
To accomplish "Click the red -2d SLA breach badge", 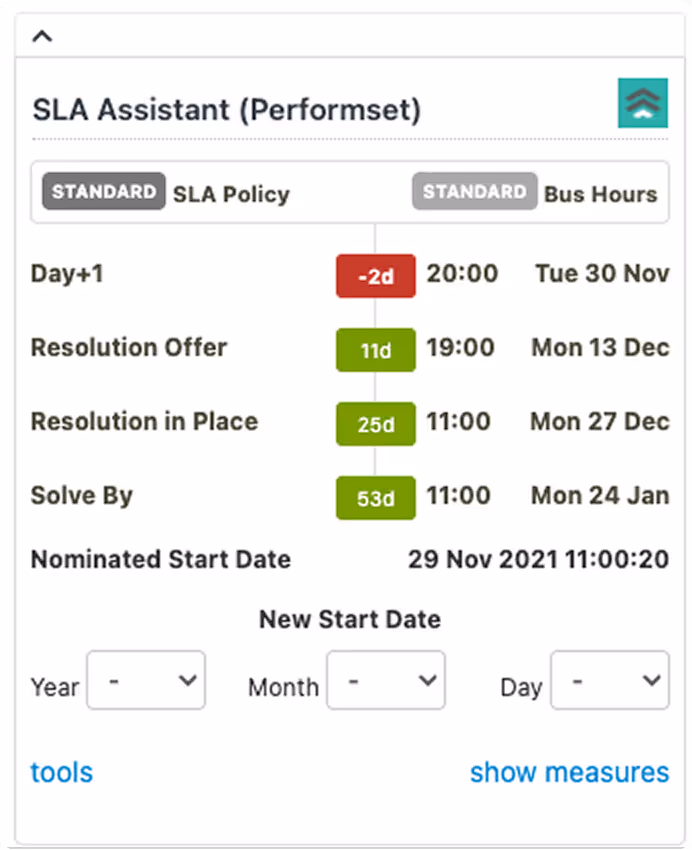I will click(x=375, y=277).
